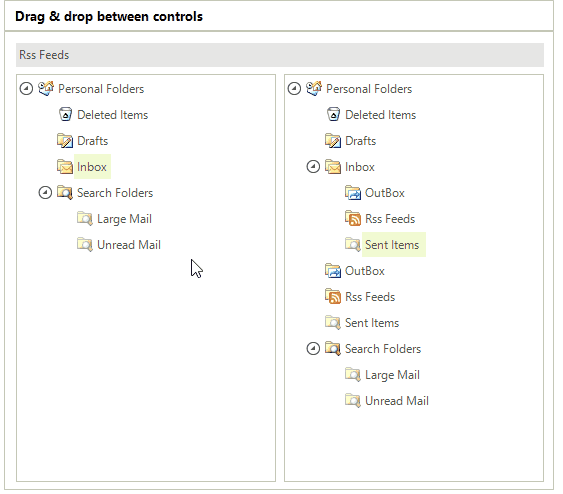This screenshot has height=494, width=563.
Task: Click the Inbox envelope icon in left tree
Action: 65,167
